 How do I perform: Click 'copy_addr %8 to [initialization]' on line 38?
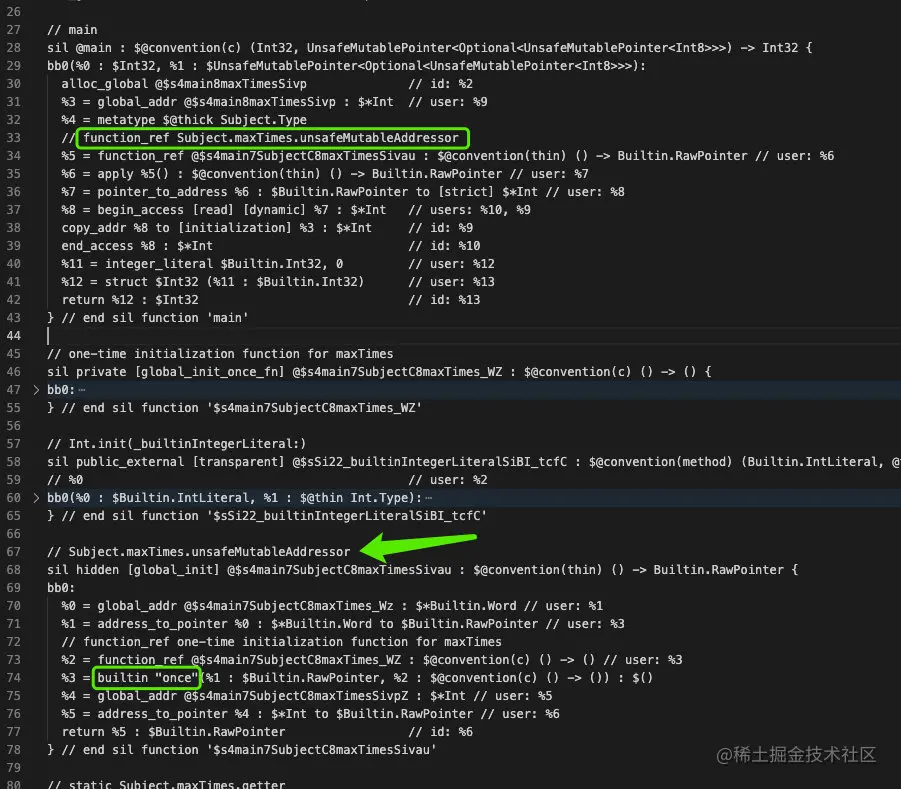[x=176, y=228]
